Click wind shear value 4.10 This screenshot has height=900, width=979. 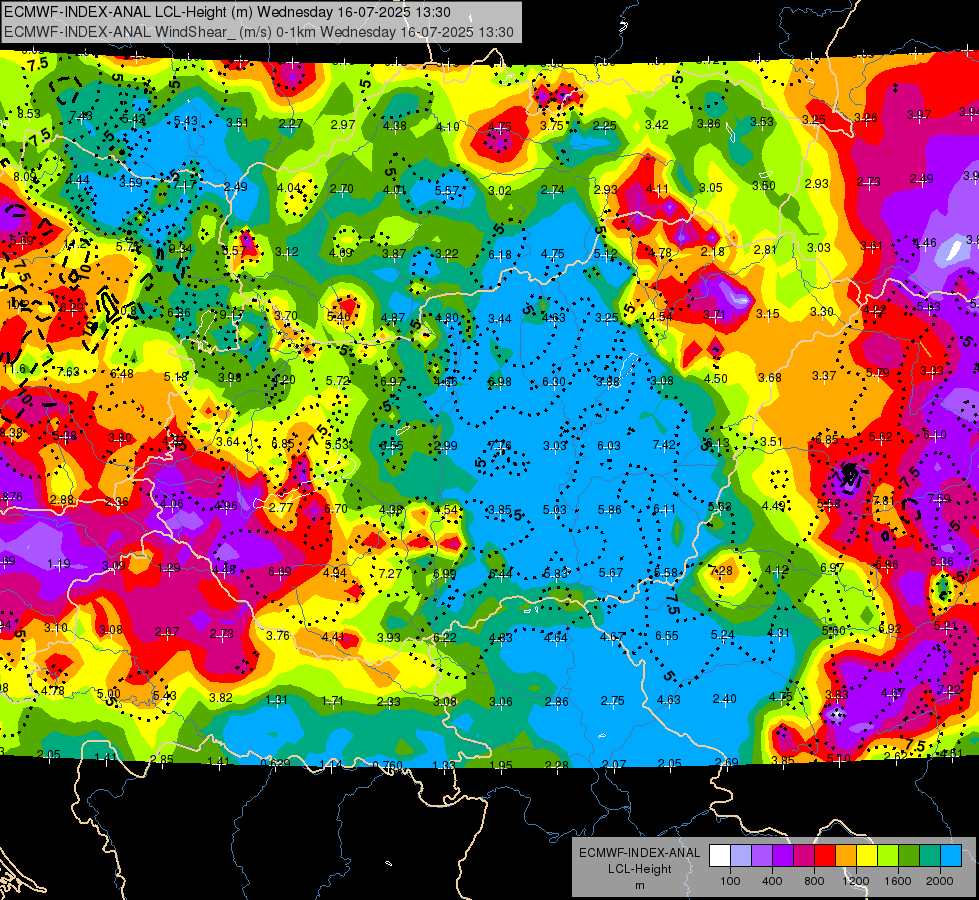448,127
